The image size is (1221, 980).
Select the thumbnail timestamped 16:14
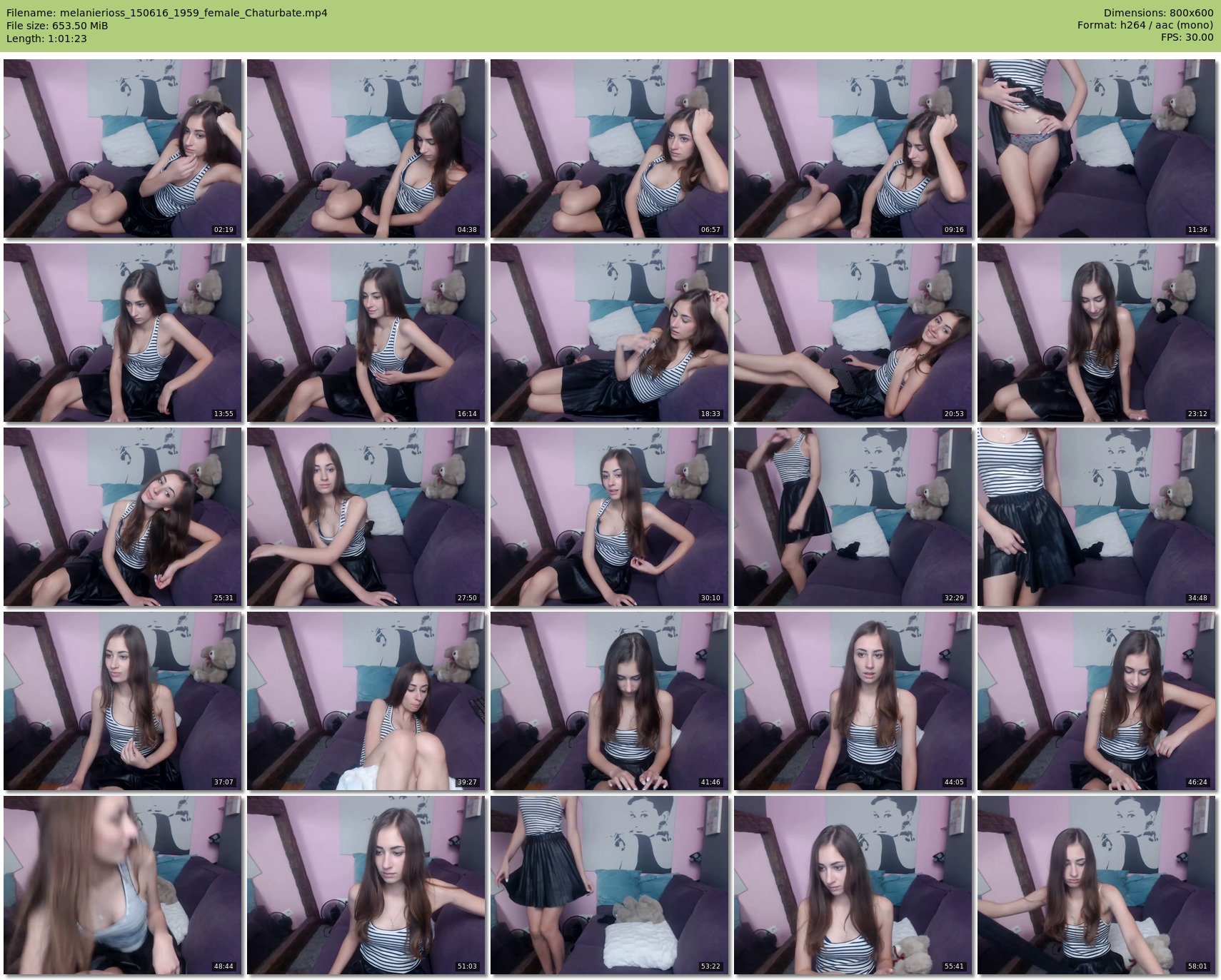coord(366,333)
